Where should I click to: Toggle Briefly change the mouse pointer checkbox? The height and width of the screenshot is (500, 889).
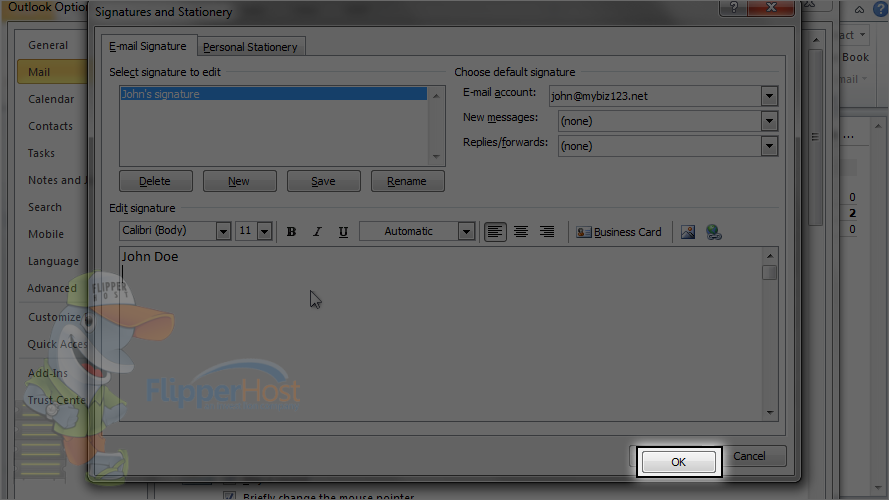pyautogui.click(x=229, y=496)
